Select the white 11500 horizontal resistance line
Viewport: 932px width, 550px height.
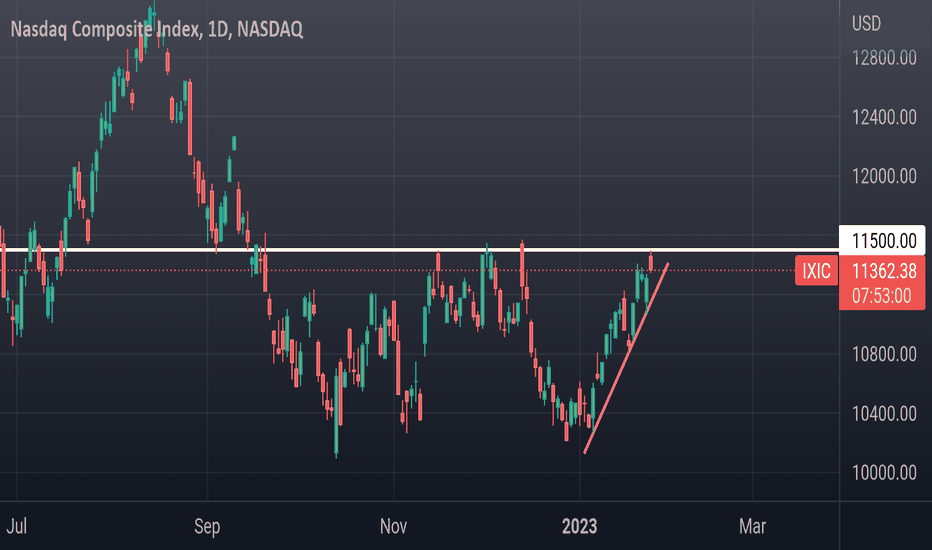[419, 250]
